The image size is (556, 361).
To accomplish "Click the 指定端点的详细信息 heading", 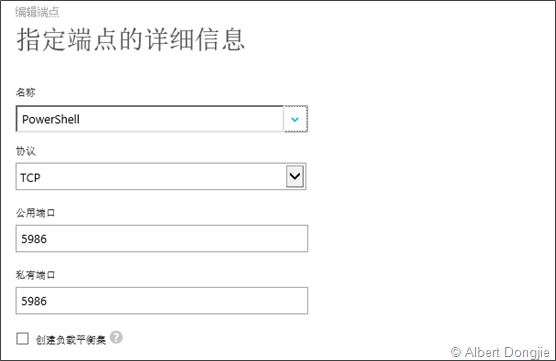I will pyautogui.click(x=130, y=40).
